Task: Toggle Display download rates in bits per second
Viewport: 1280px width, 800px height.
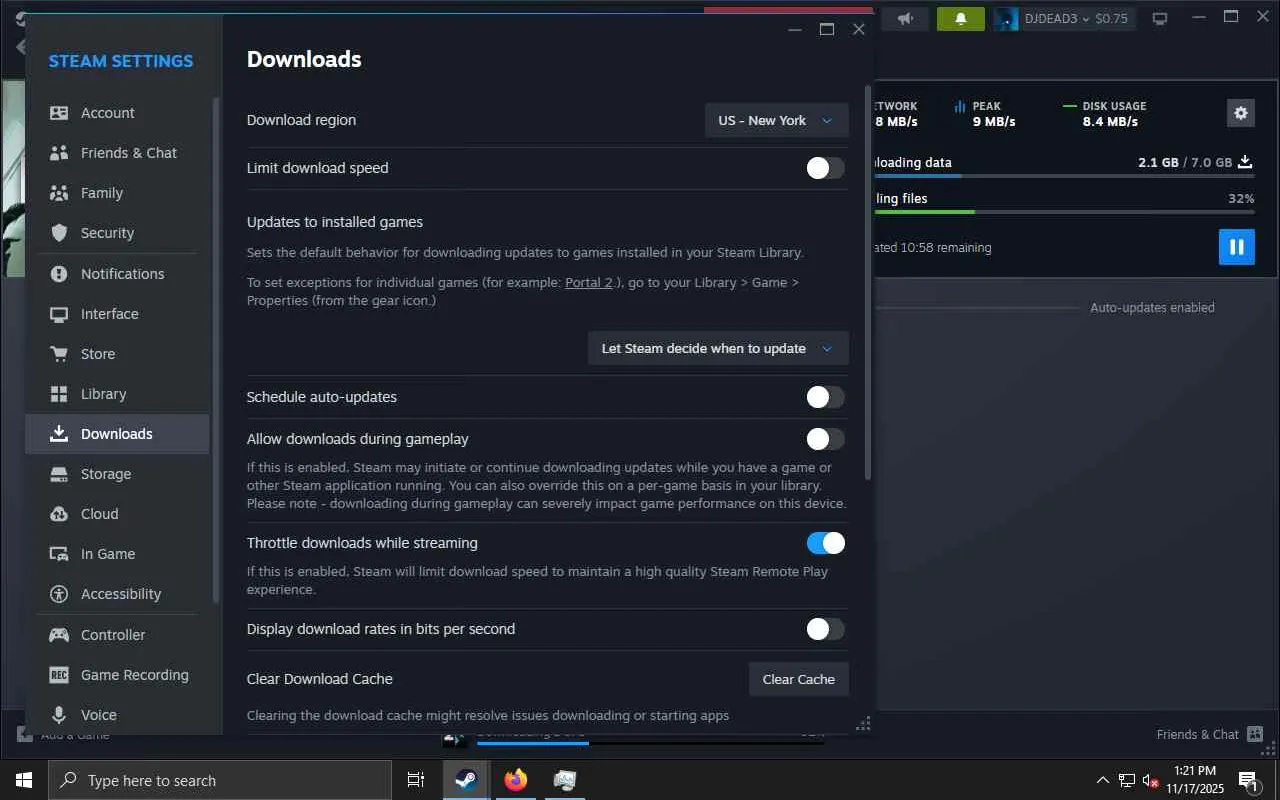Action: click(x=826, y=629)
